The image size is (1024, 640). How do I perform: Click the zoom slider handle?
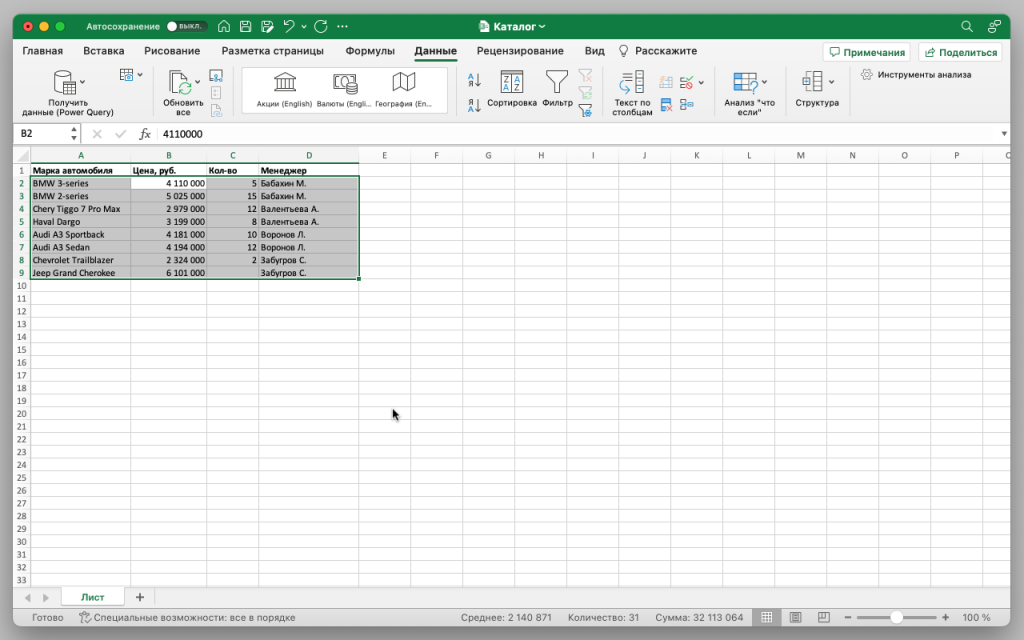click(897, 617)
